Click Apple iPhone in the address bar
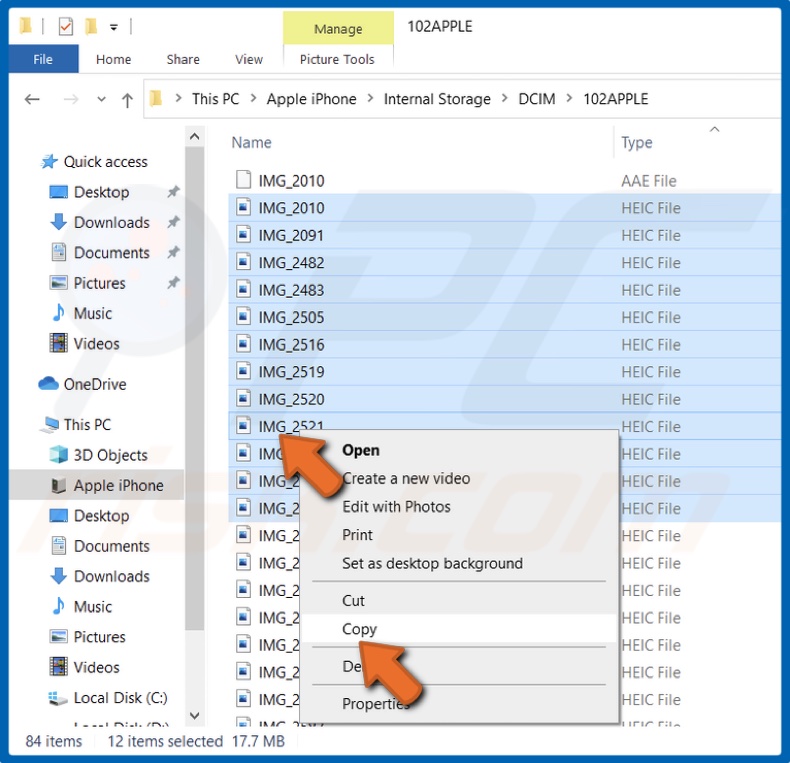This screenshot has width=790, height=763. pos(311,99)
